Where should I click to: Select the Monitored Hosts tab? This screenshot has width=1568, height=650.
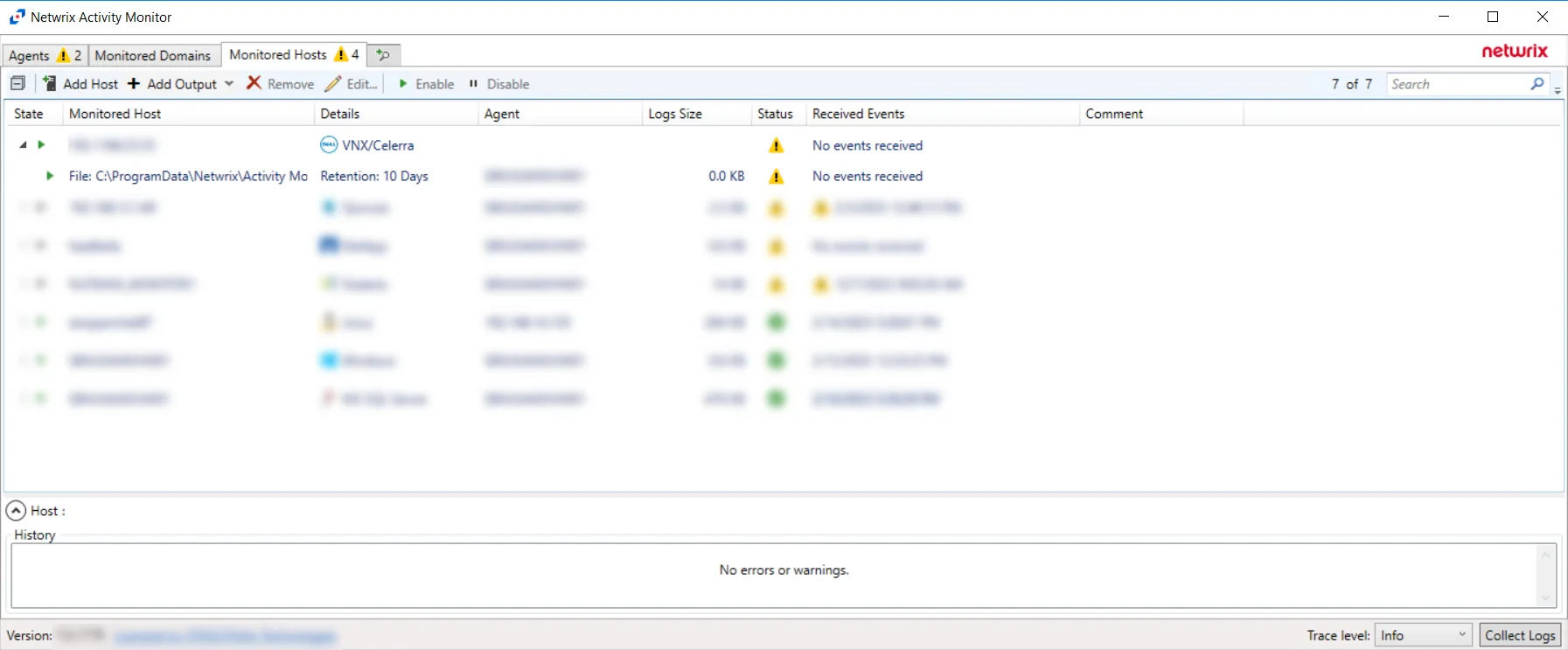pos(294,54)
